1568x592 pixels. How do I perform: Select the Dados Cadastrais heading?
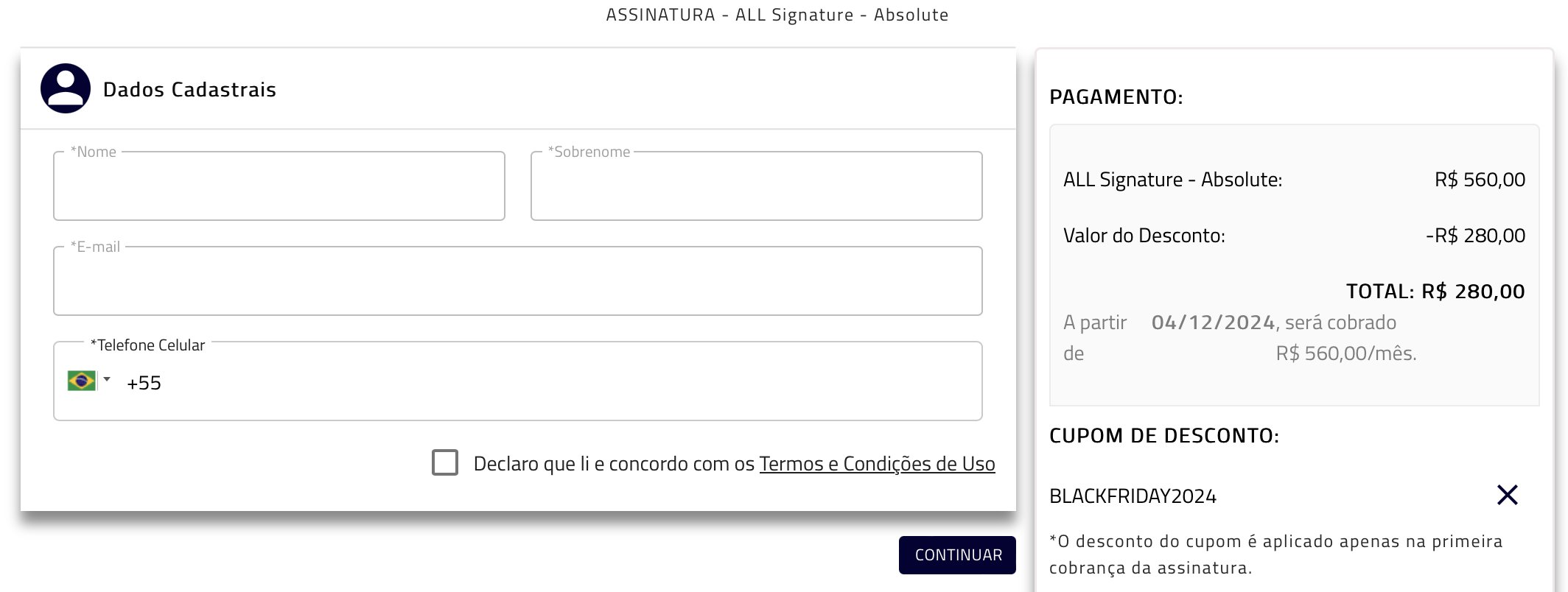click(189, 90)
